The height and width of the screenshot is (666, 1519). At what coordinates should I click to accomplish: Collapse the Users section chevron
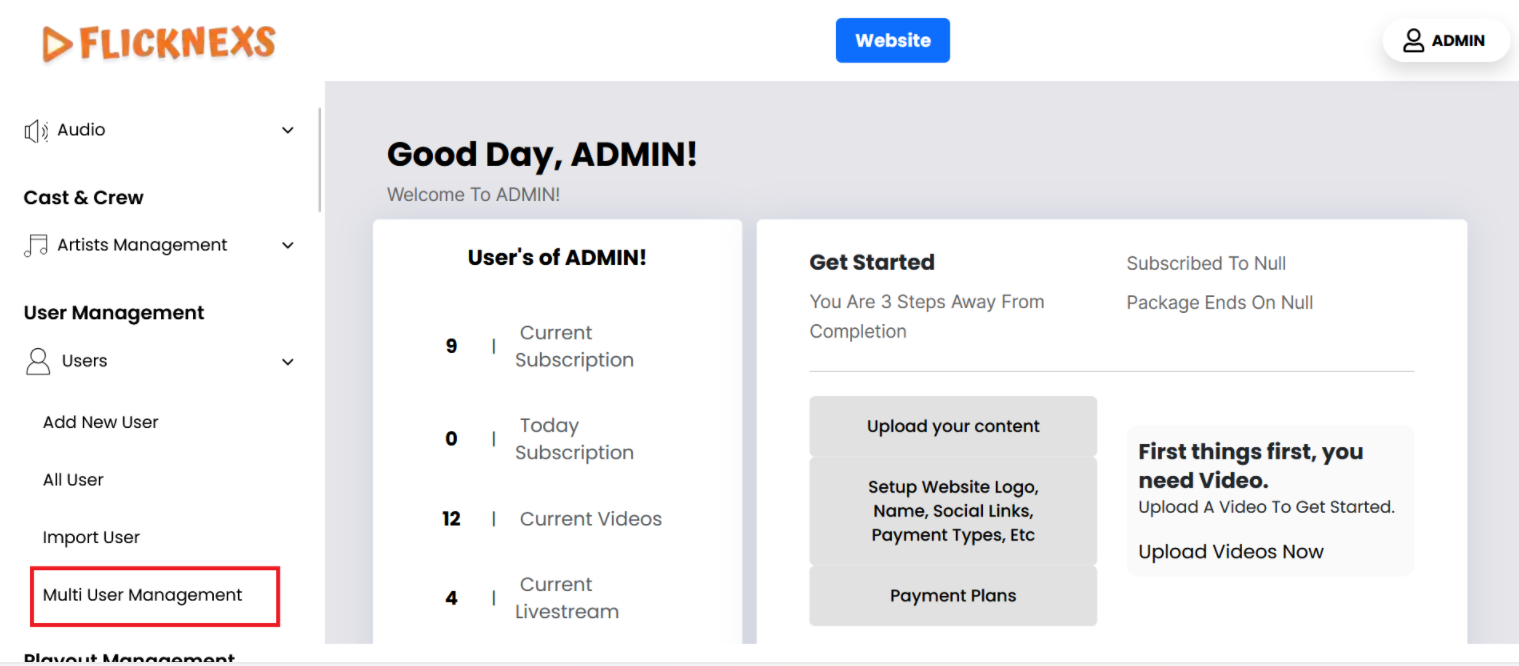(288, 362)
